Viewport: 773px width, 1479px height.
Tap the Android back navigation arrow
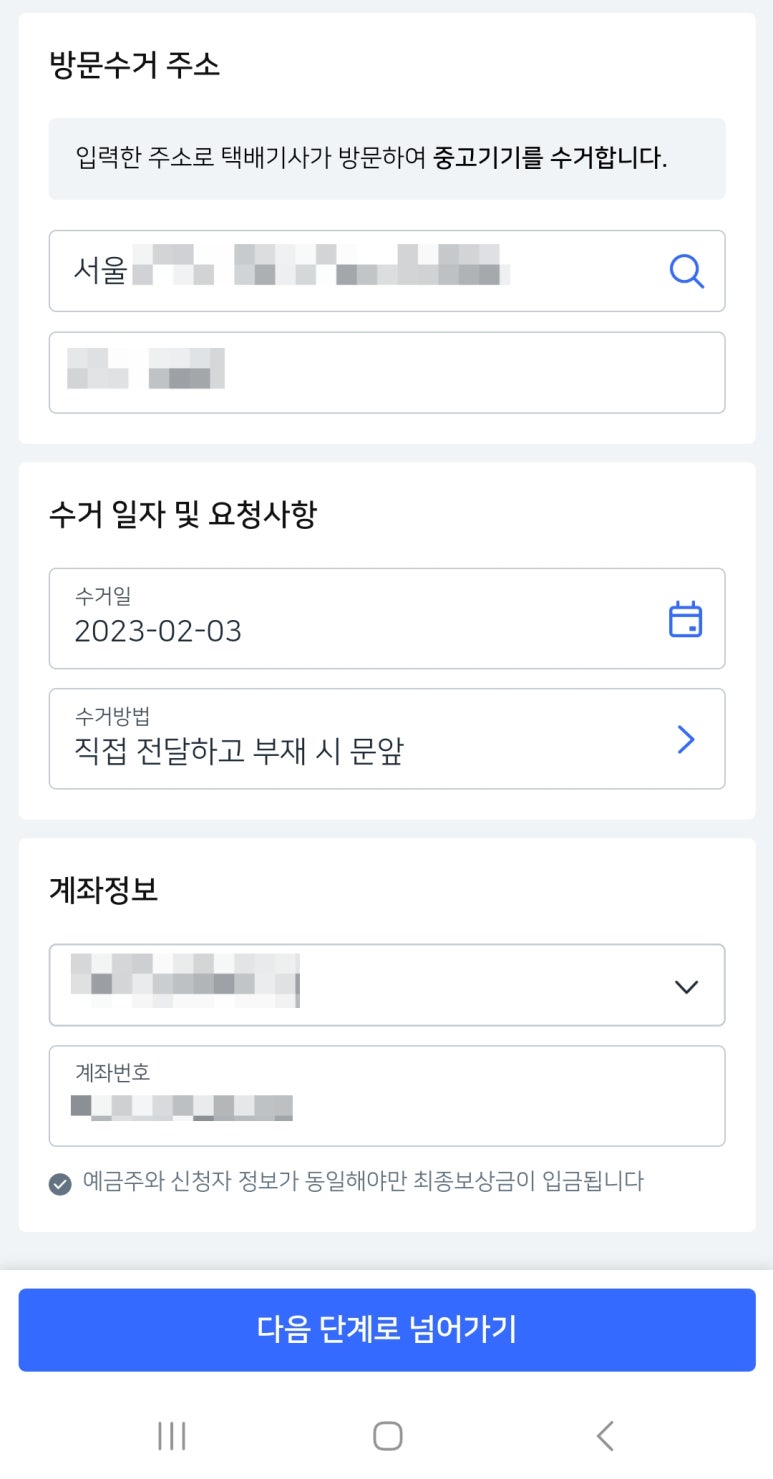(604, 1436)
